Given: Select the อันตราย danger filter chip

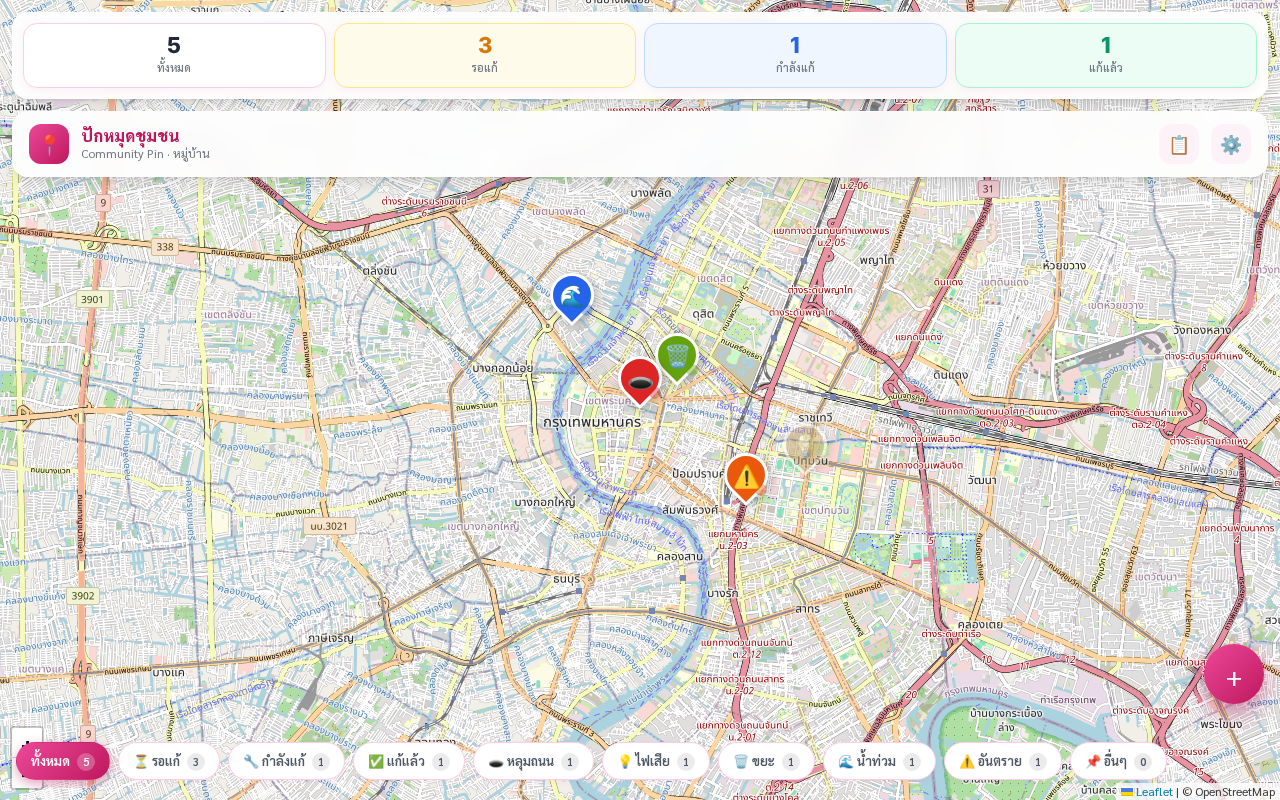Looking at the screenshot, I should pos(1003,761).
